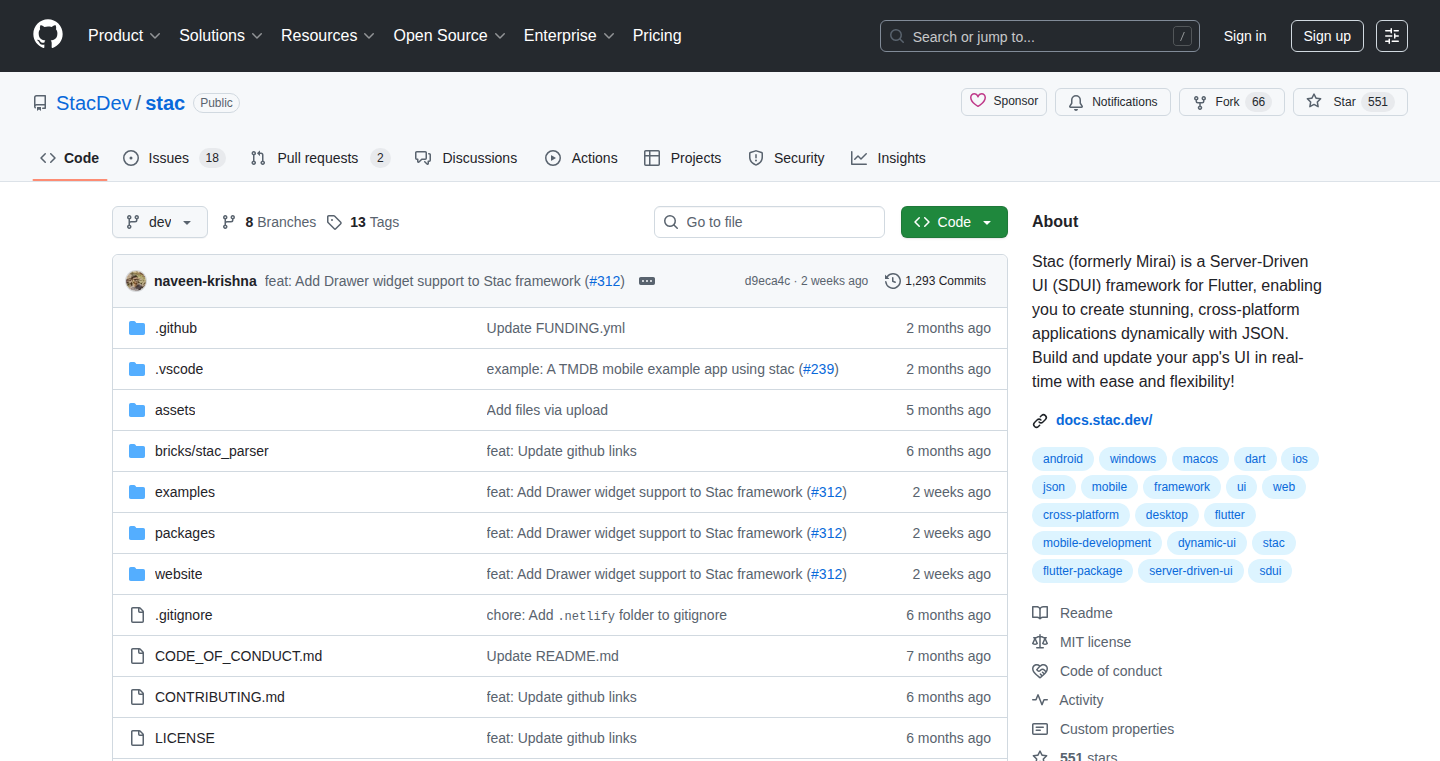Click the StacDev owner link

pos(94,103)
